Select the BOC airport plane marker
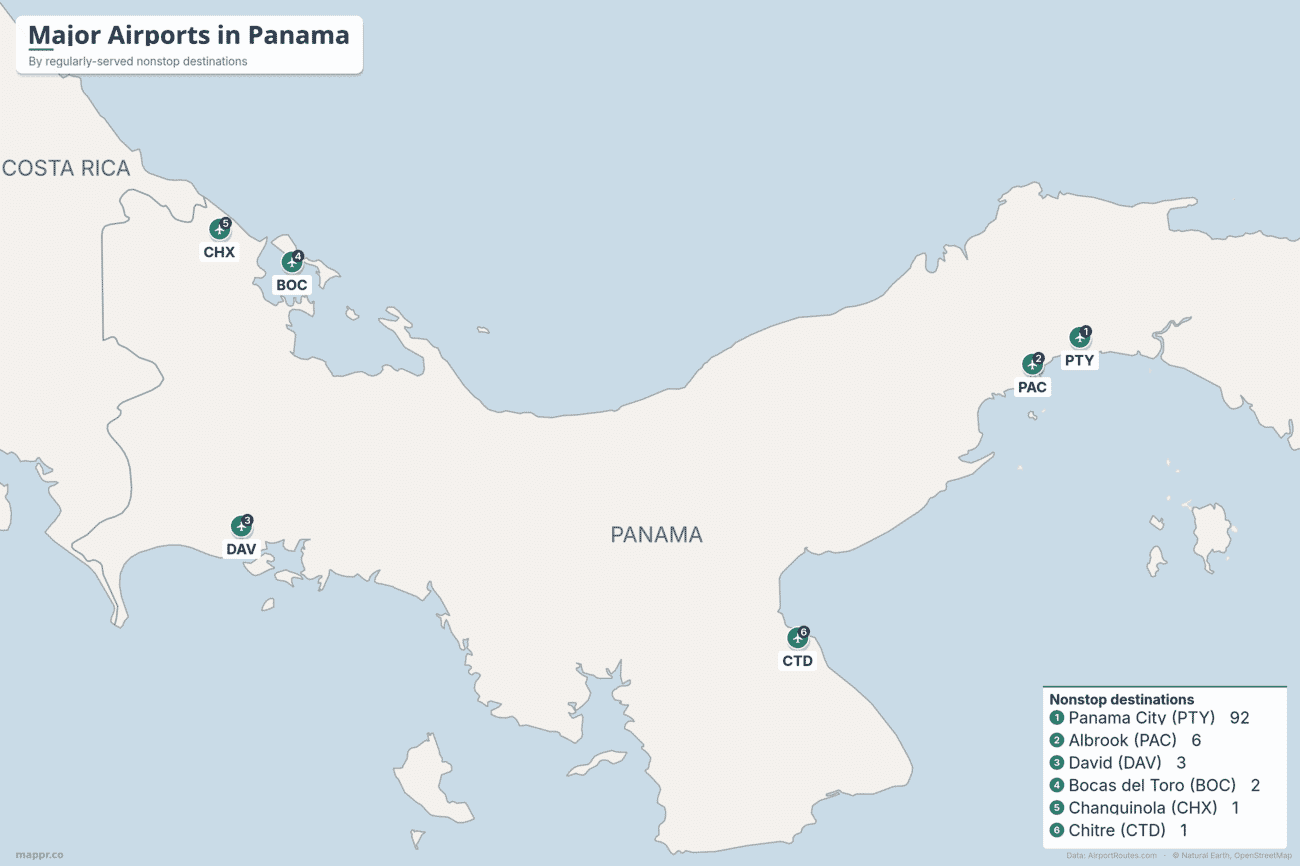This screenshot has height=866, width=1300. click(291, 262)
